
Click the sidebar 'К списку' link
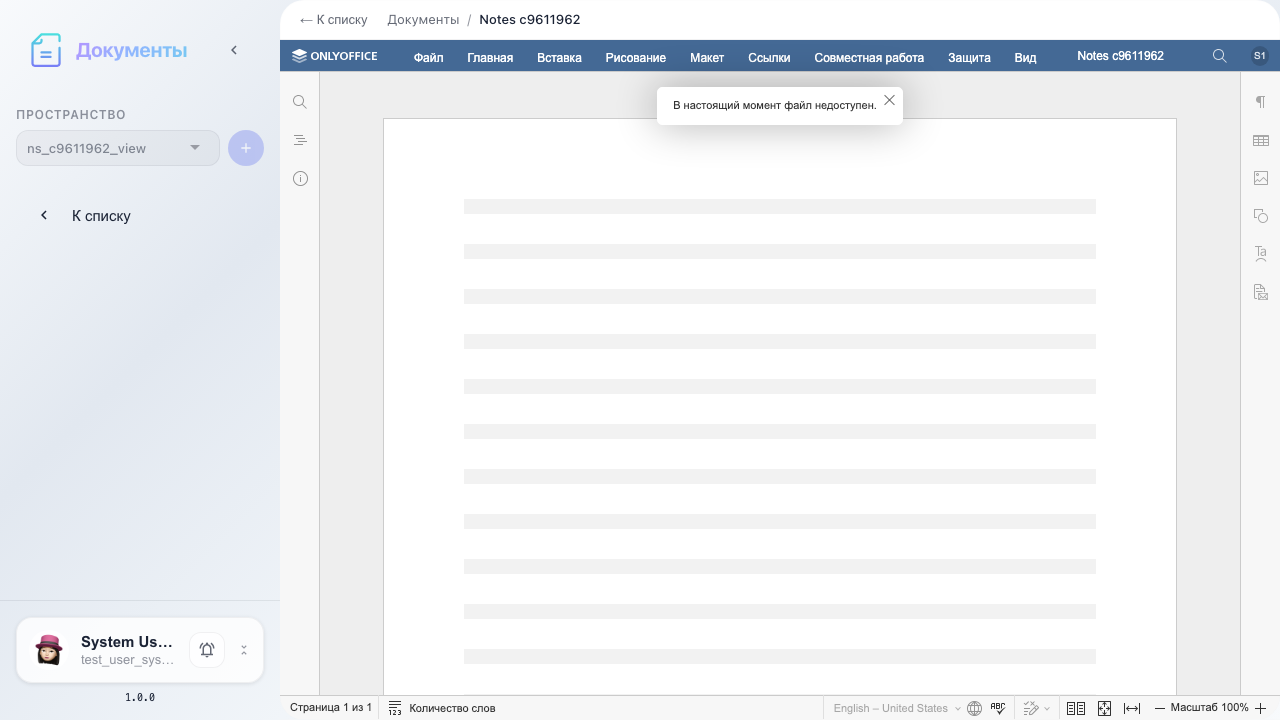click(x=101, y=216)
